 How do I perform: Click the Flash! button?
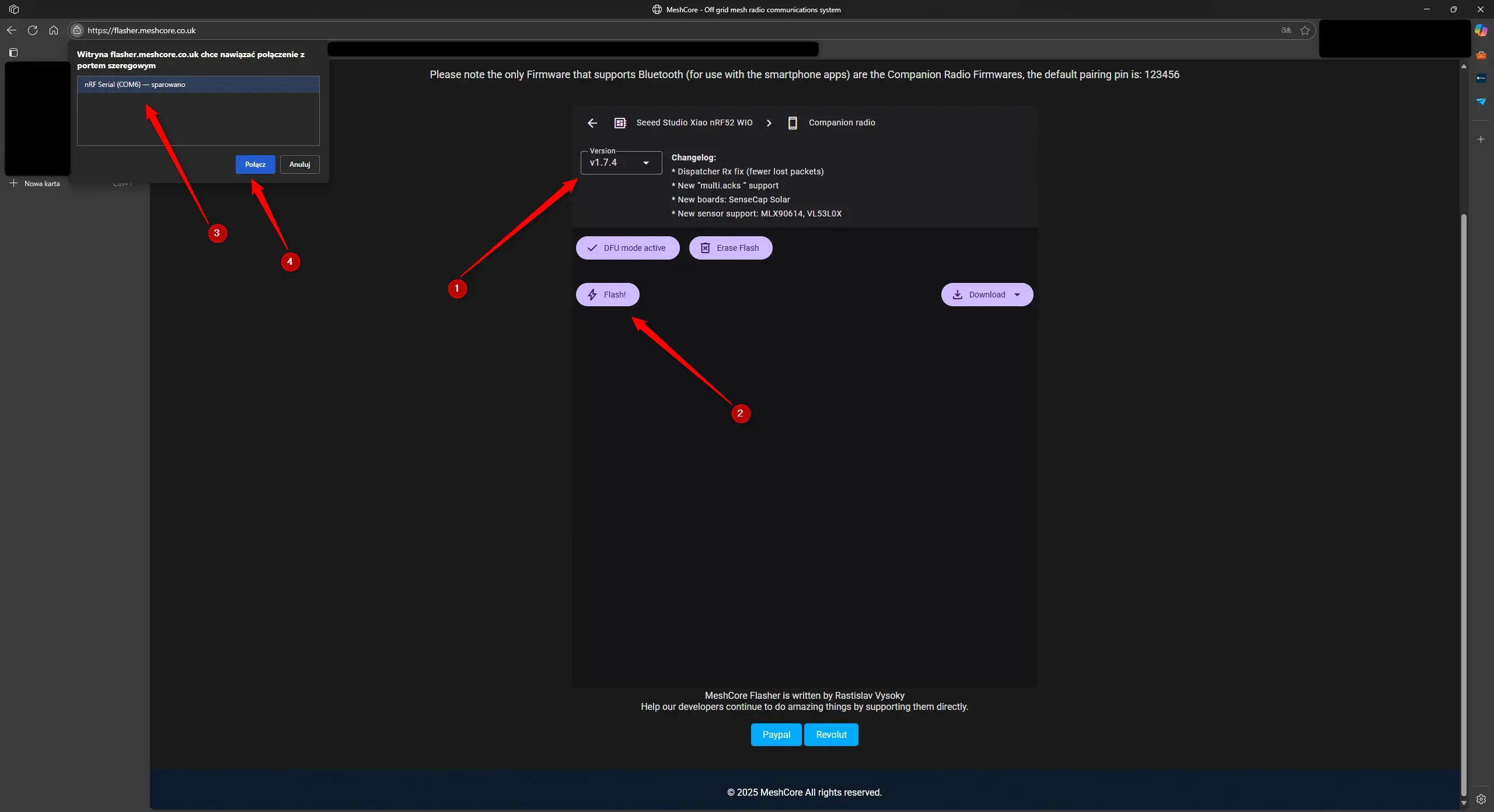pos(608,295)
